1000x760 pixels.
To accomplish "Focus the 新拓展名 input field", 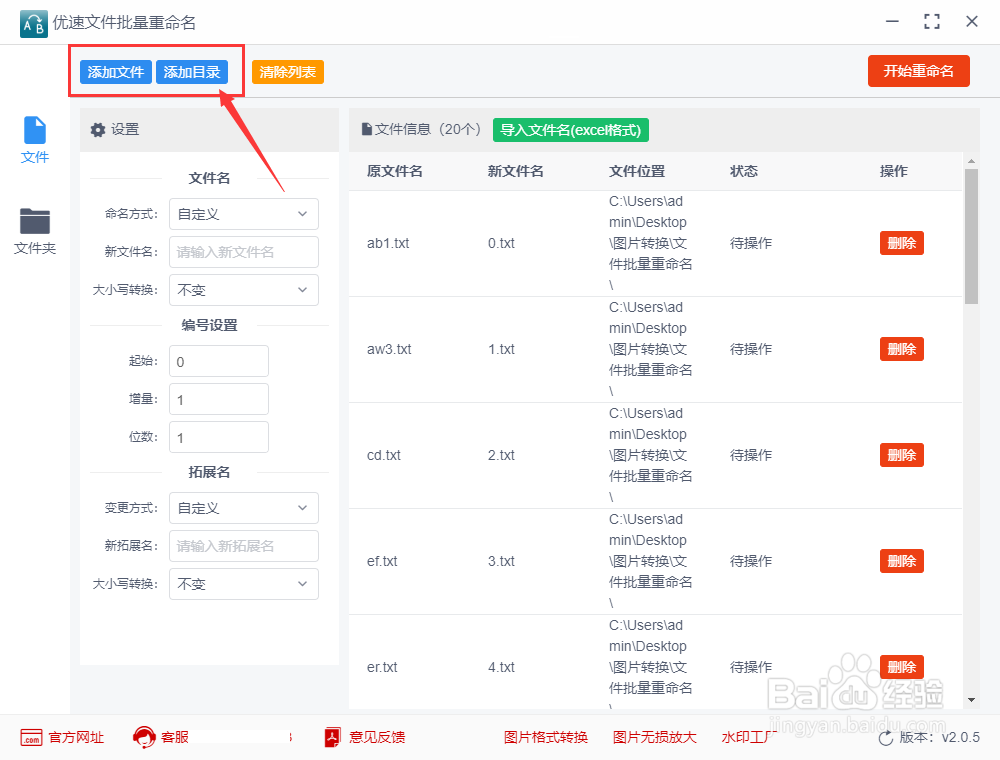I will [244, 546].
